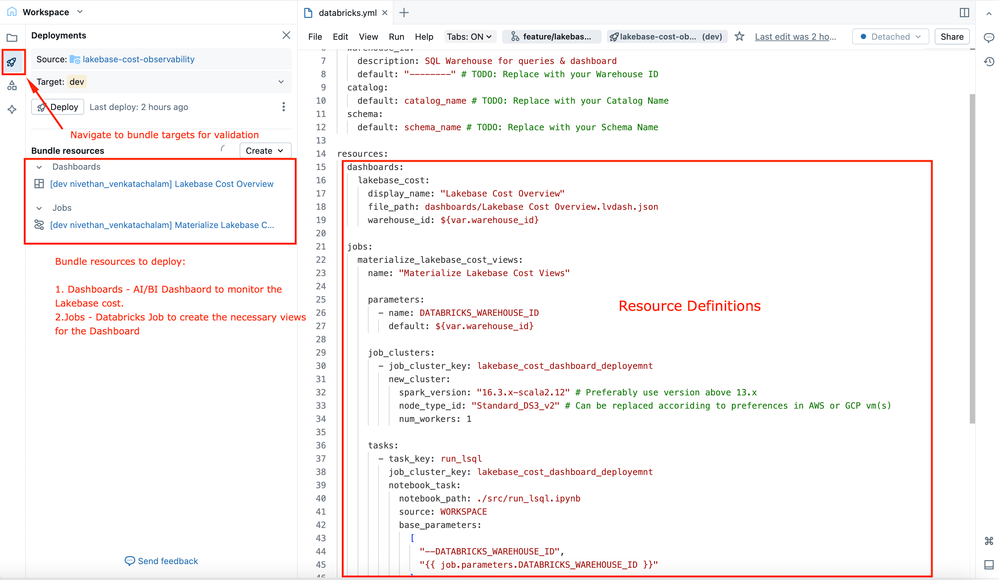Open the workspace files folder icon
Image resolution: width=999 pixels, height=580 pixels.
tap(12, 38)
